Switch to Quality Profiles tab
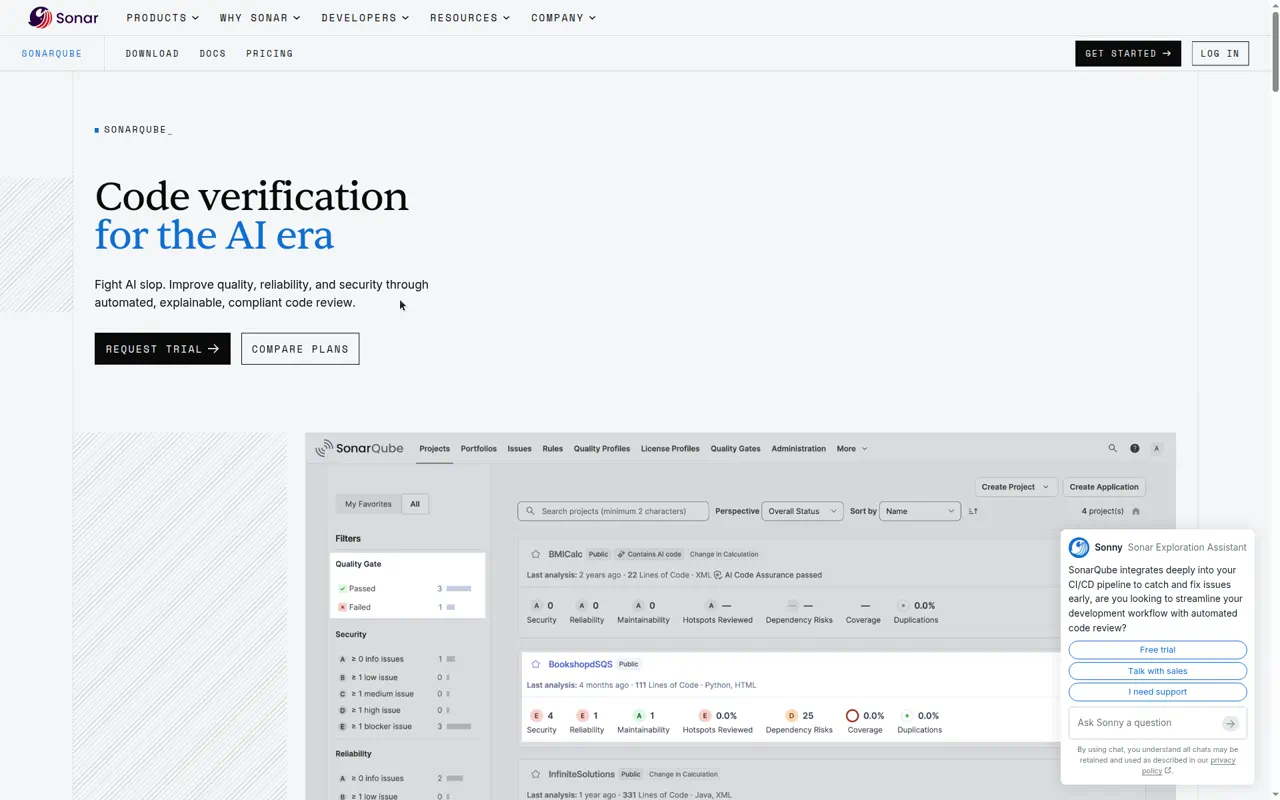The image size is (1280, 800). (x=602, y=449)
